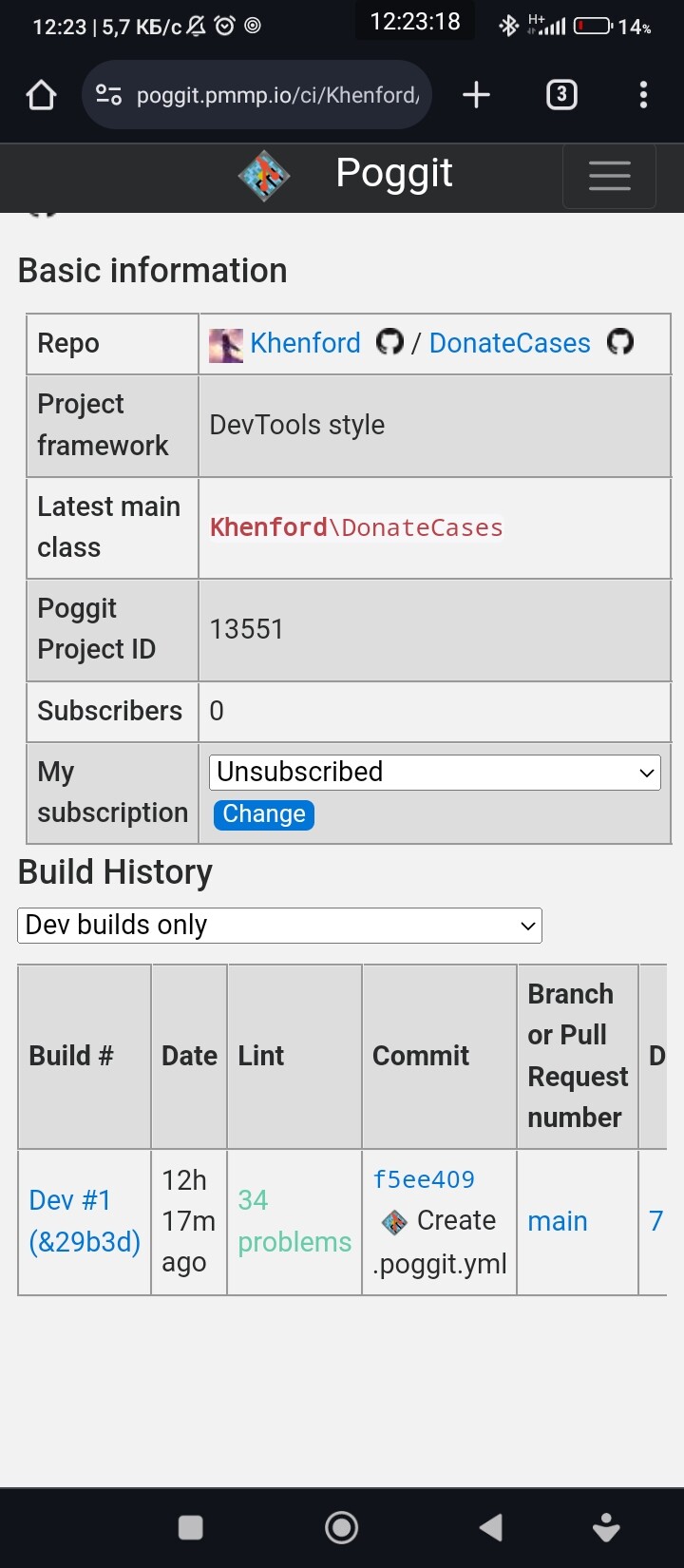Click the Poggit logo icon in header
The height and width of the screenshot is (1568, 684).
click(263, 176)
